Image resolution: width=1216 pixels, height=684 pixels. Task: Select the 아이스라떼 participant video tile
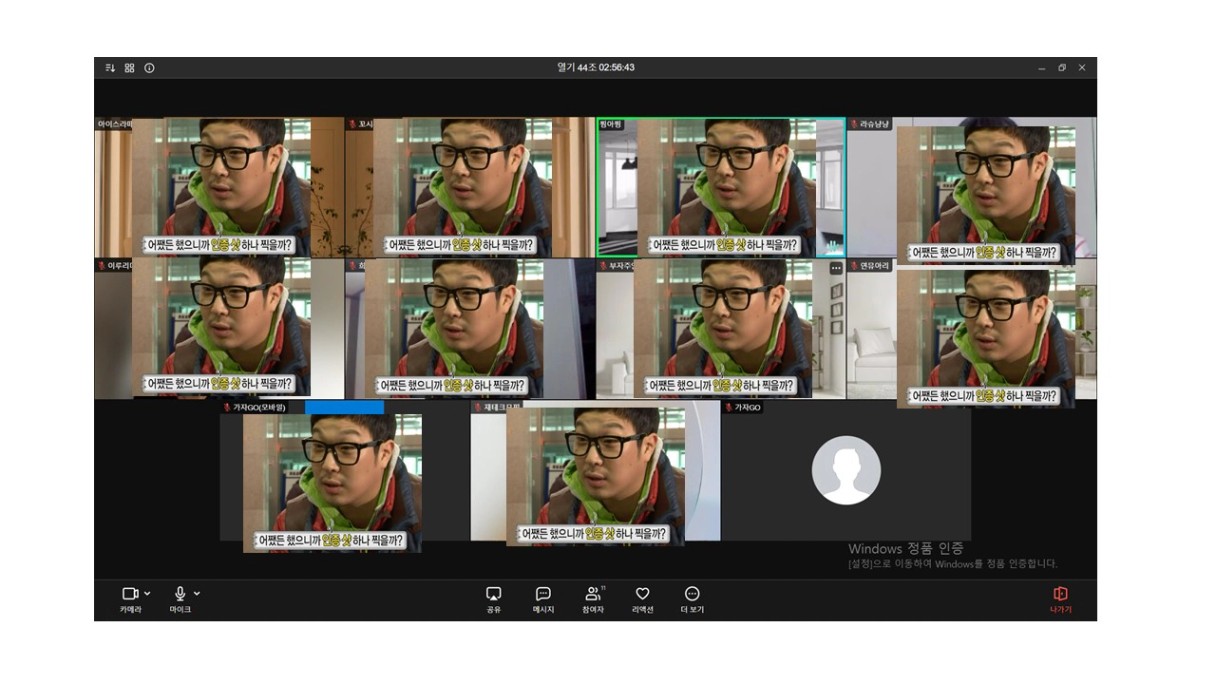219,188
